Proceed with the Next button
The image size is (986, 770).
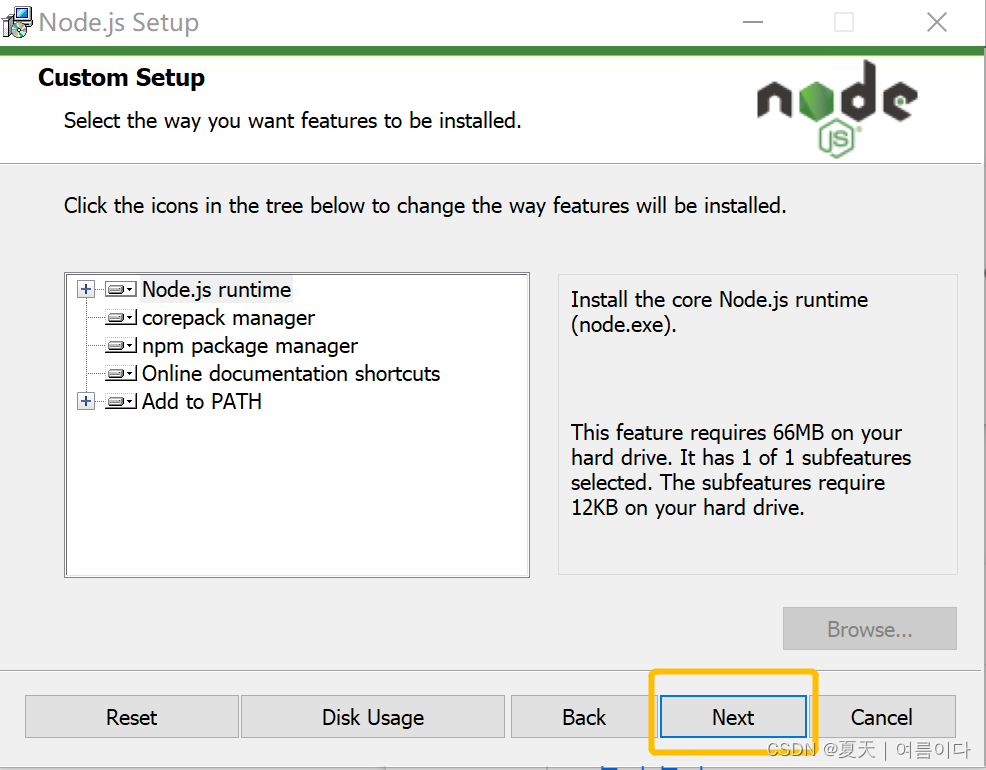733,717
